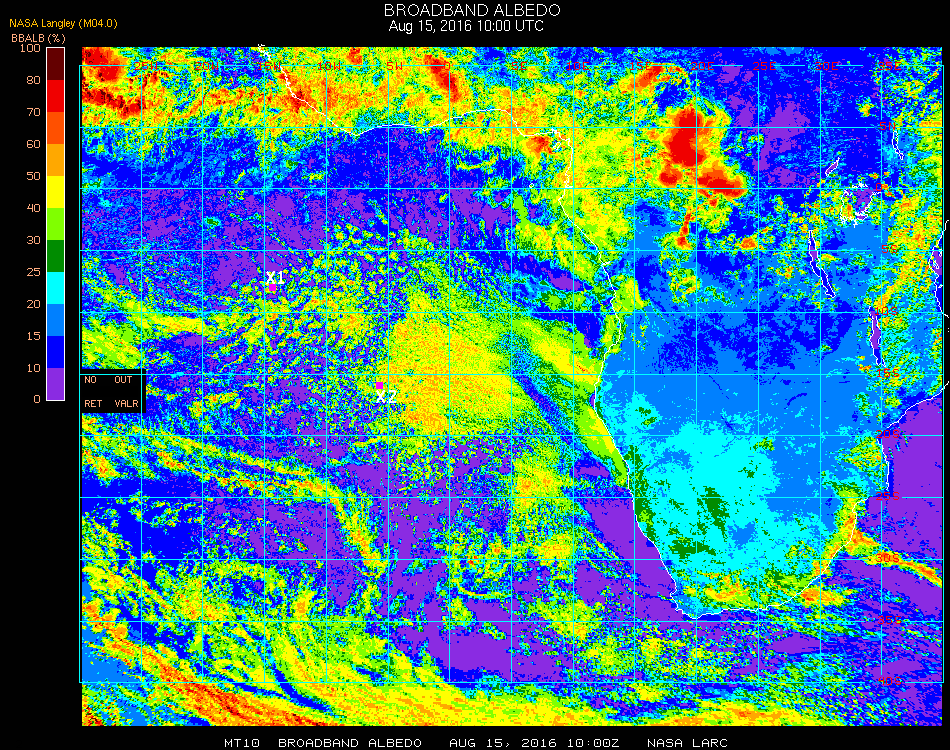950x750 pixels.
Task: Click the '35S' latitude label
Action: [889, 620]
